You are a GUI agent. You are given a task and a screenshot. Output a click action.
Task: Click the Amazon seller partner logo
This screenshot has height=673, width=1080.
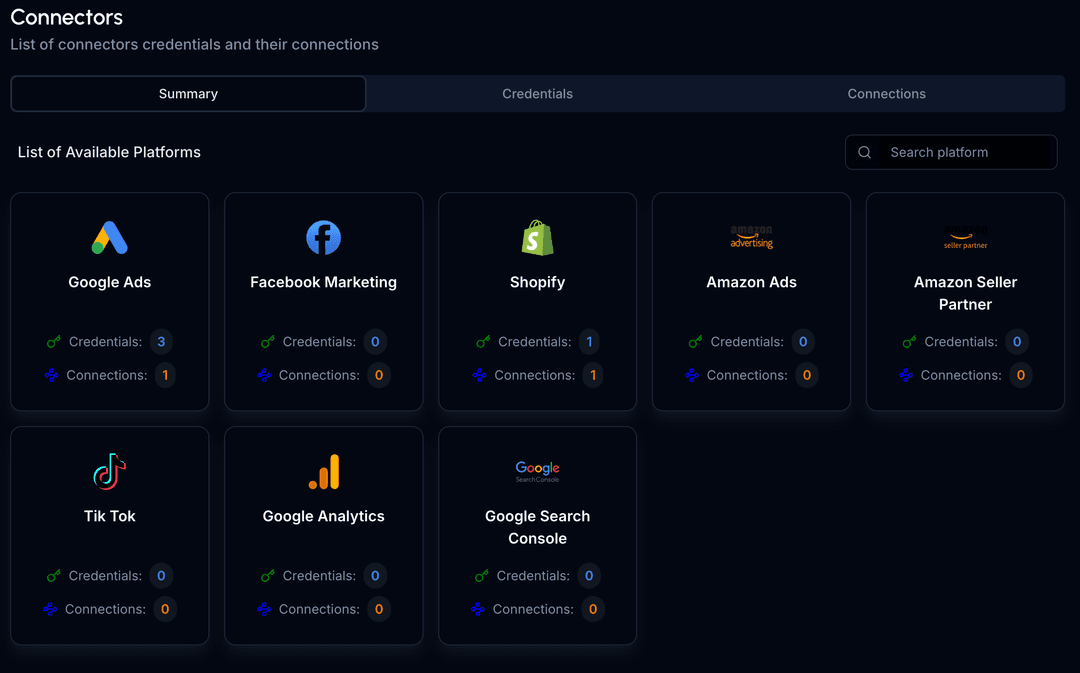click(966, 237)
